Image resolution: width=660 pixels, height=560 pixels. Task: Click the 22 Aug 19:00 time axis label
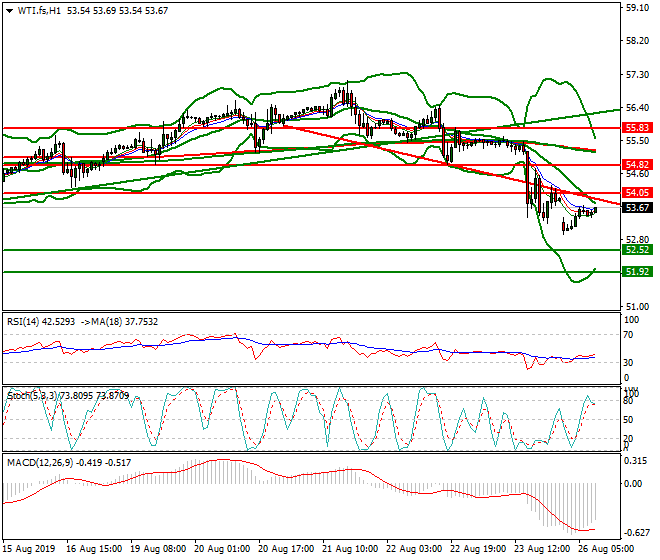[x=478, y=549]
